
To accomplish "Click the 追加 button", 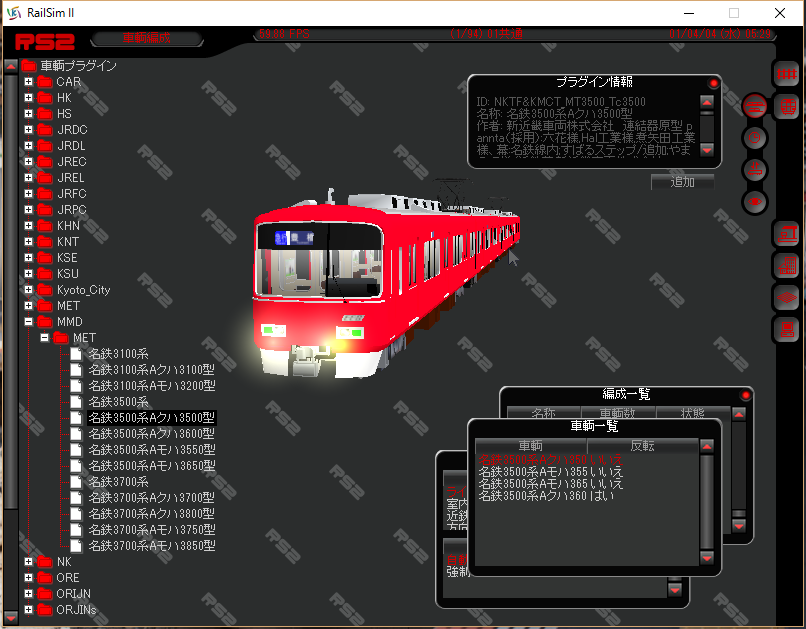I will [x=682, y=182].
